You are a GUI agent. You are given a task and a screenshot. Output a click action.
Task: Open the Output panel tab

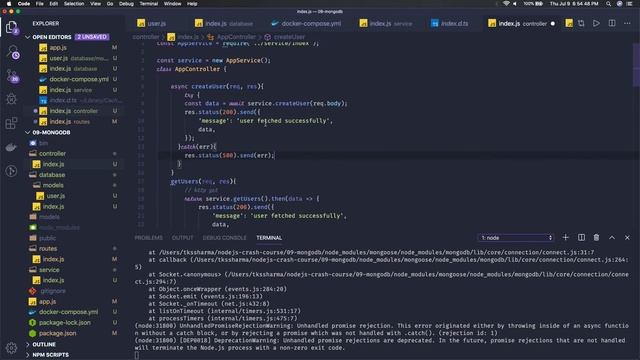[182, 238]
